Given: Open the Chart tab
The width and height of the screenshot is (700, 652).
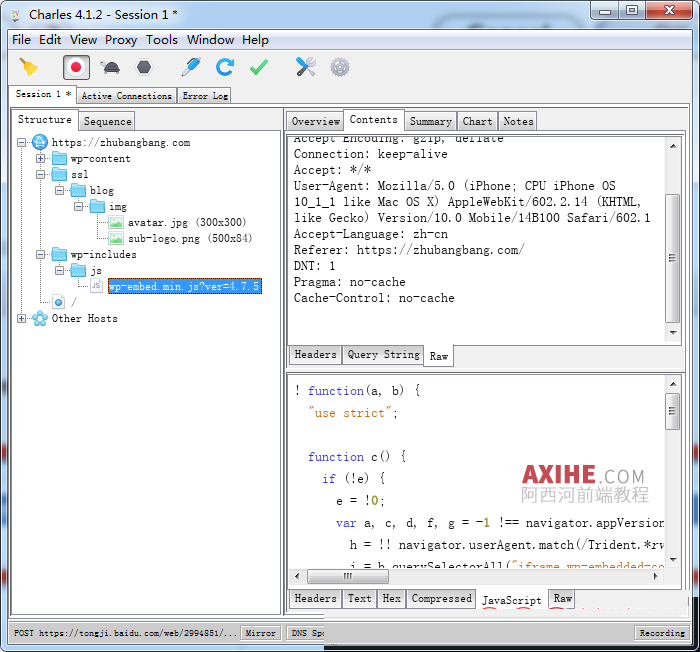Looking at the screenshot, I should [x=477, y=121].
